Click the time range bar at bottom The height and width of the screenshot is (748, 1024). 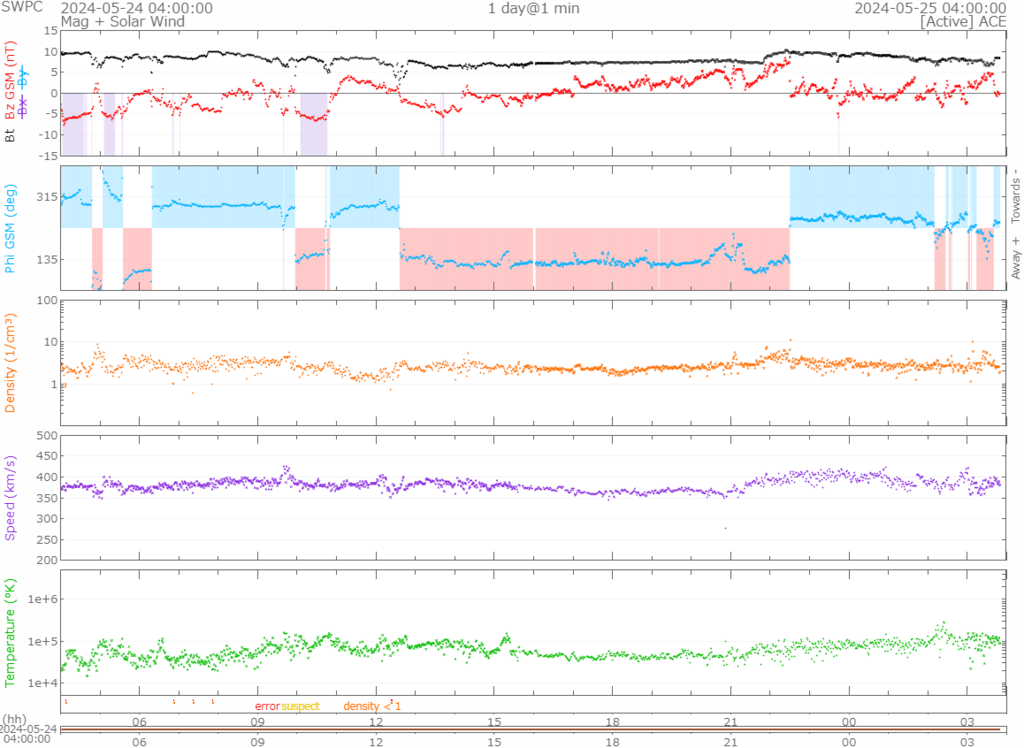tap(532, 729)
